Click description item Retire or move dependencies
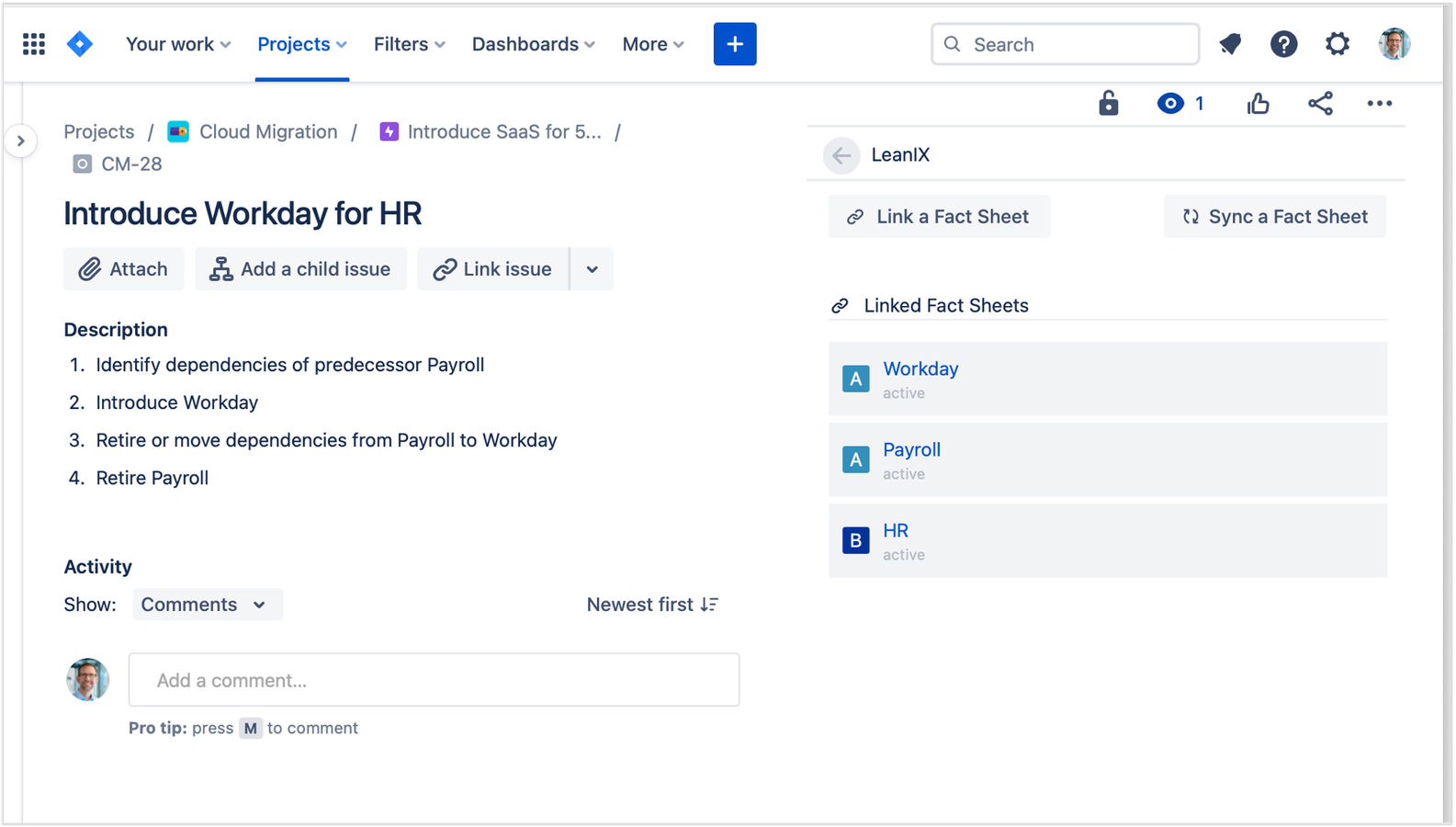This screenshot has width=1456, height=827. [326, 440]
